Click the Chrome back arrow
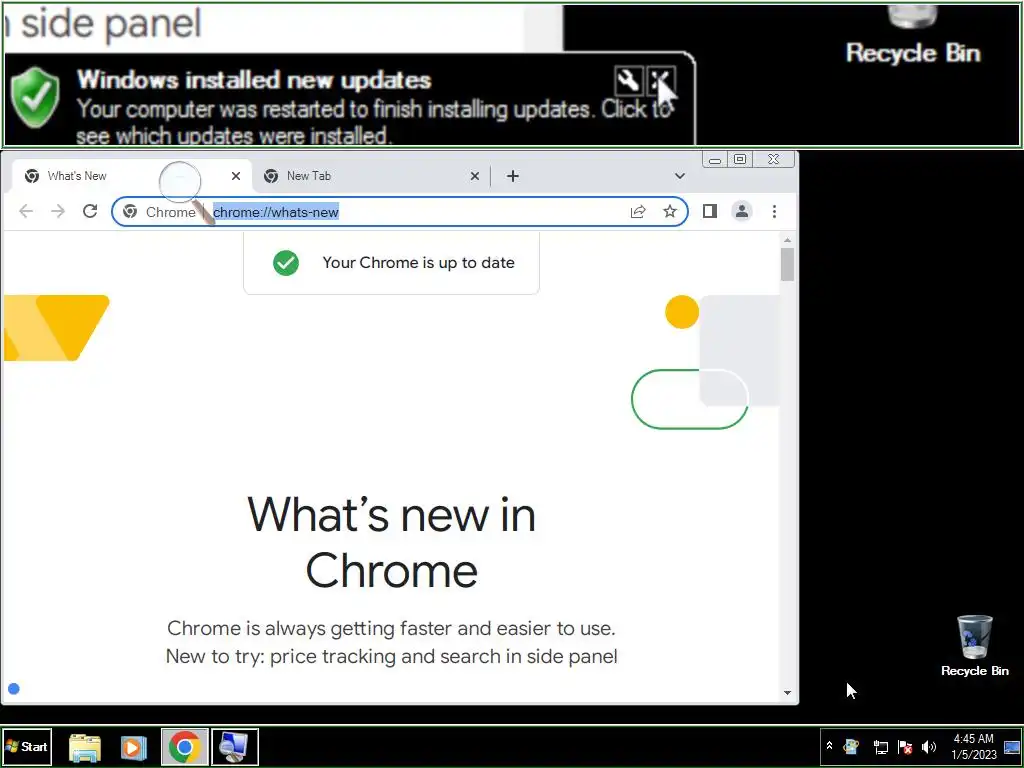The image size is (1024, 768). 26,211
